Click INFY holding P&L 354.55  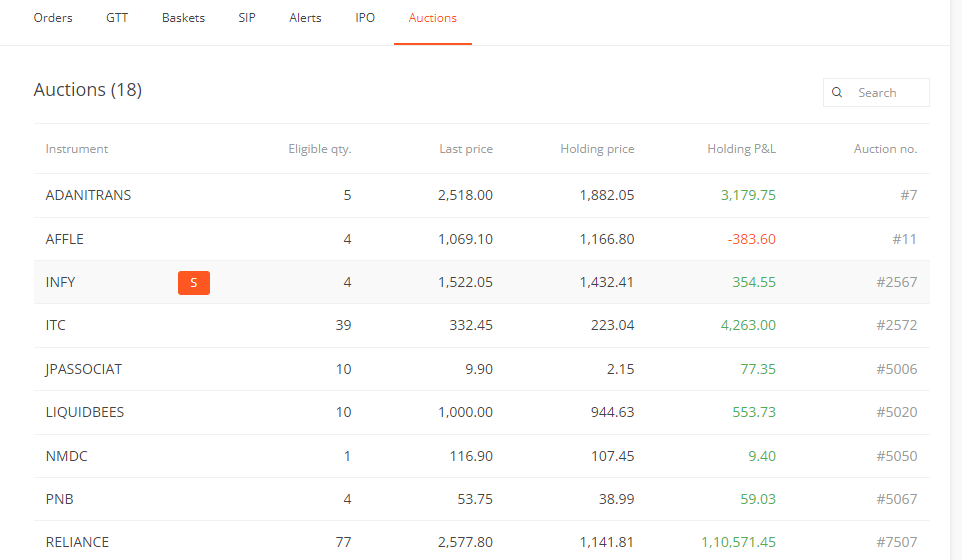click(x=754, y=282)
